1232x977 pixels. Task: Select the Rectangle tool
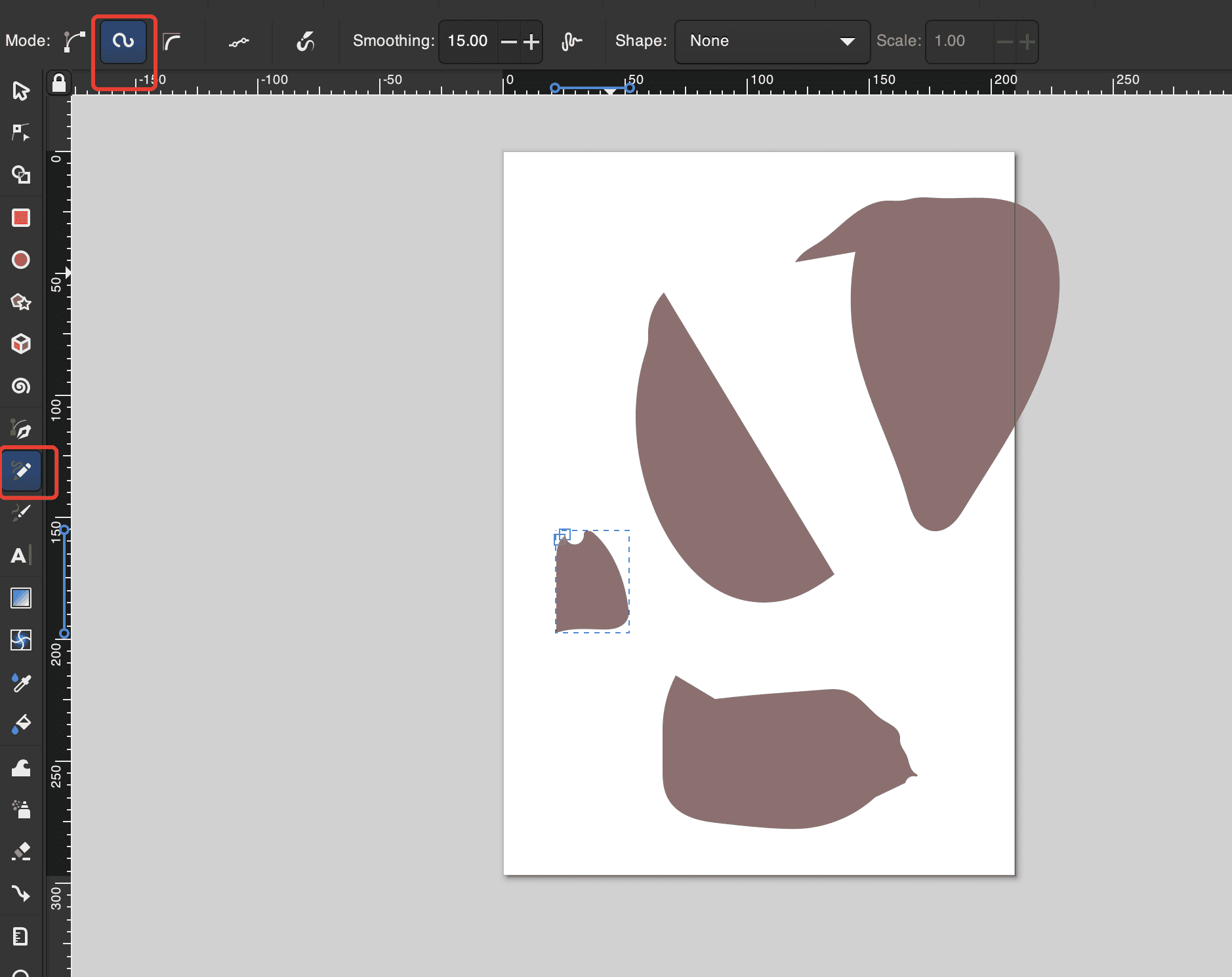click(21, 218)
